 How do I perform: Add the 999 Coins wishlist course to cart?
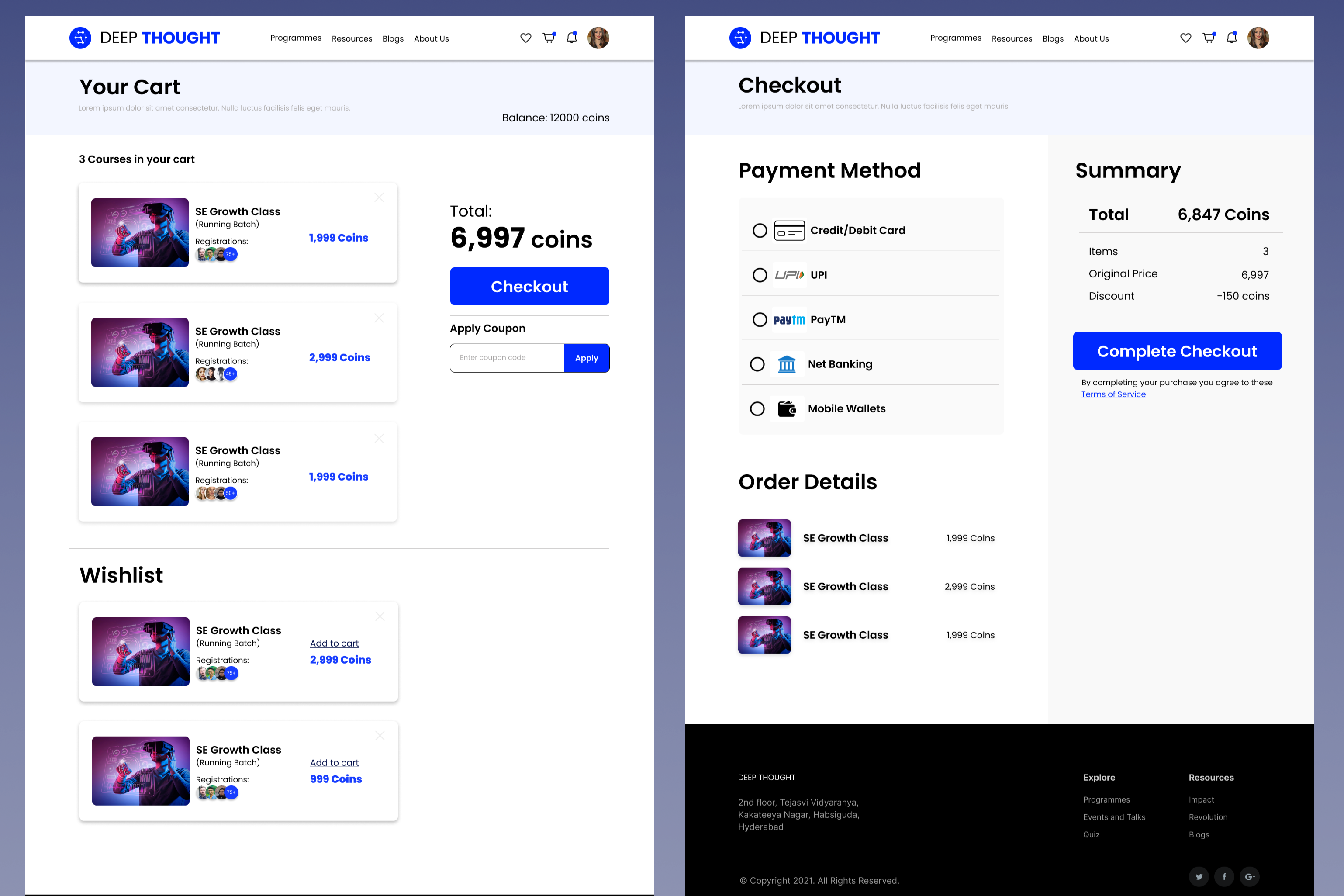point(334,762)
